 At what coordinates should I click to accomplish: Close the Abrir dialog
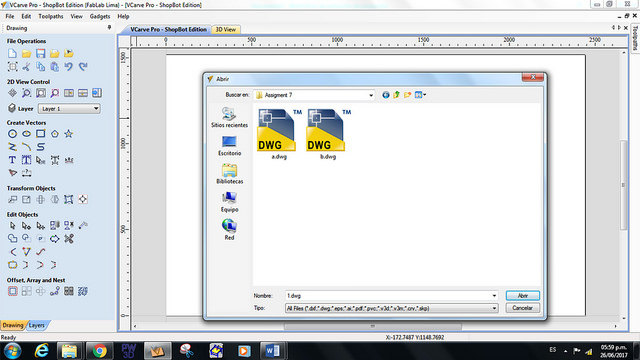[533, 77]
